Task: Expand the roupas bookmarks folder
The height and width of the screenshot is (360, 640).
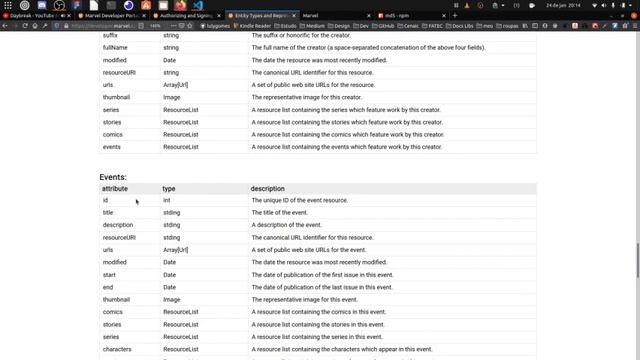Action: [508, 26]
